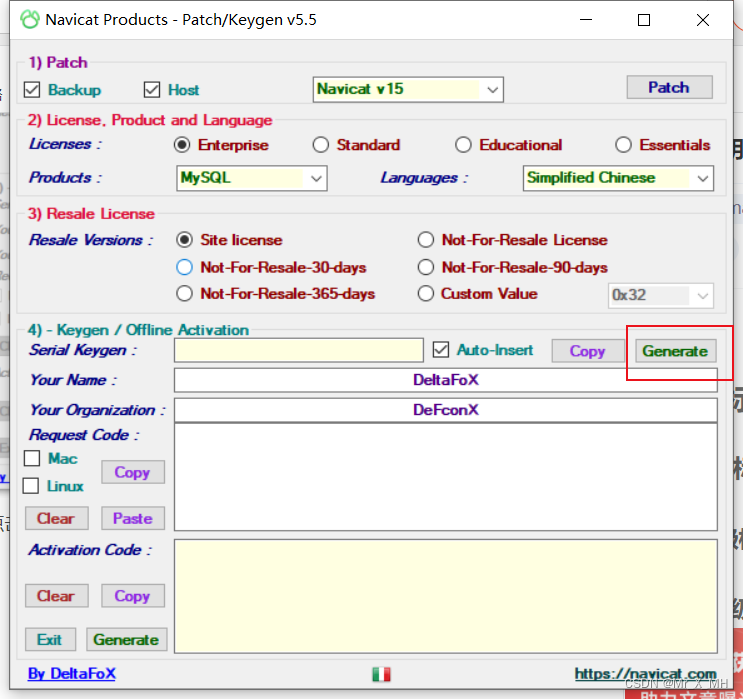
Task: Select Not-For-Resale-30-days option
Action: tap(184, 267)
